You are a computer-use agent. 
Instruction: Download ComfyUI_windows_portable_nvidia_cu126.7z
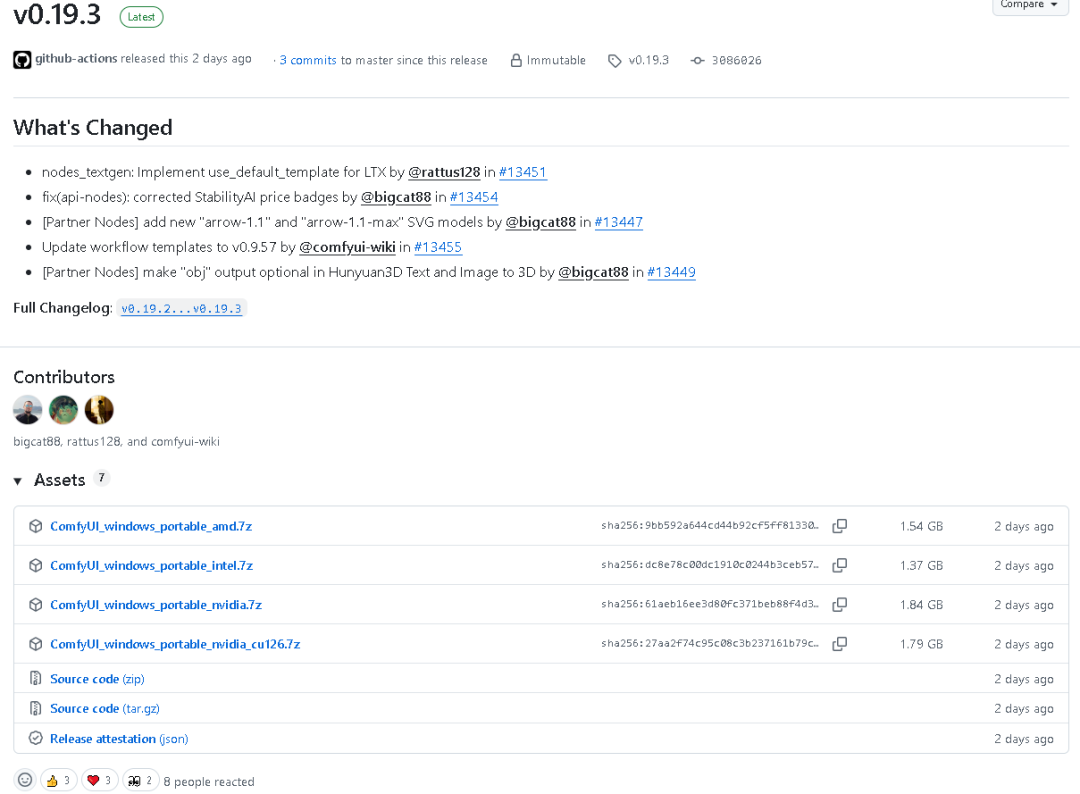click(x=175, y=644)
